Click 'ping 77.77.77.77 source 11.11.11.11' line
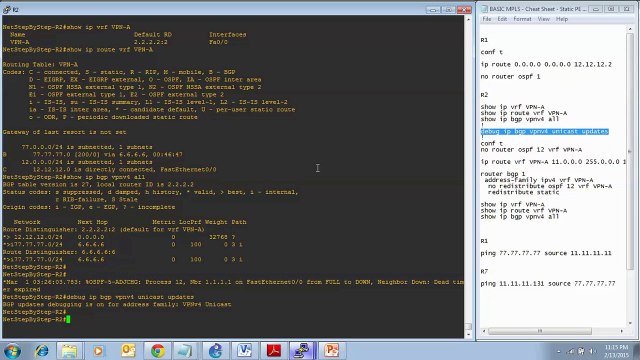The height and width of the screenshot is (360, 640). pos(546,253)
